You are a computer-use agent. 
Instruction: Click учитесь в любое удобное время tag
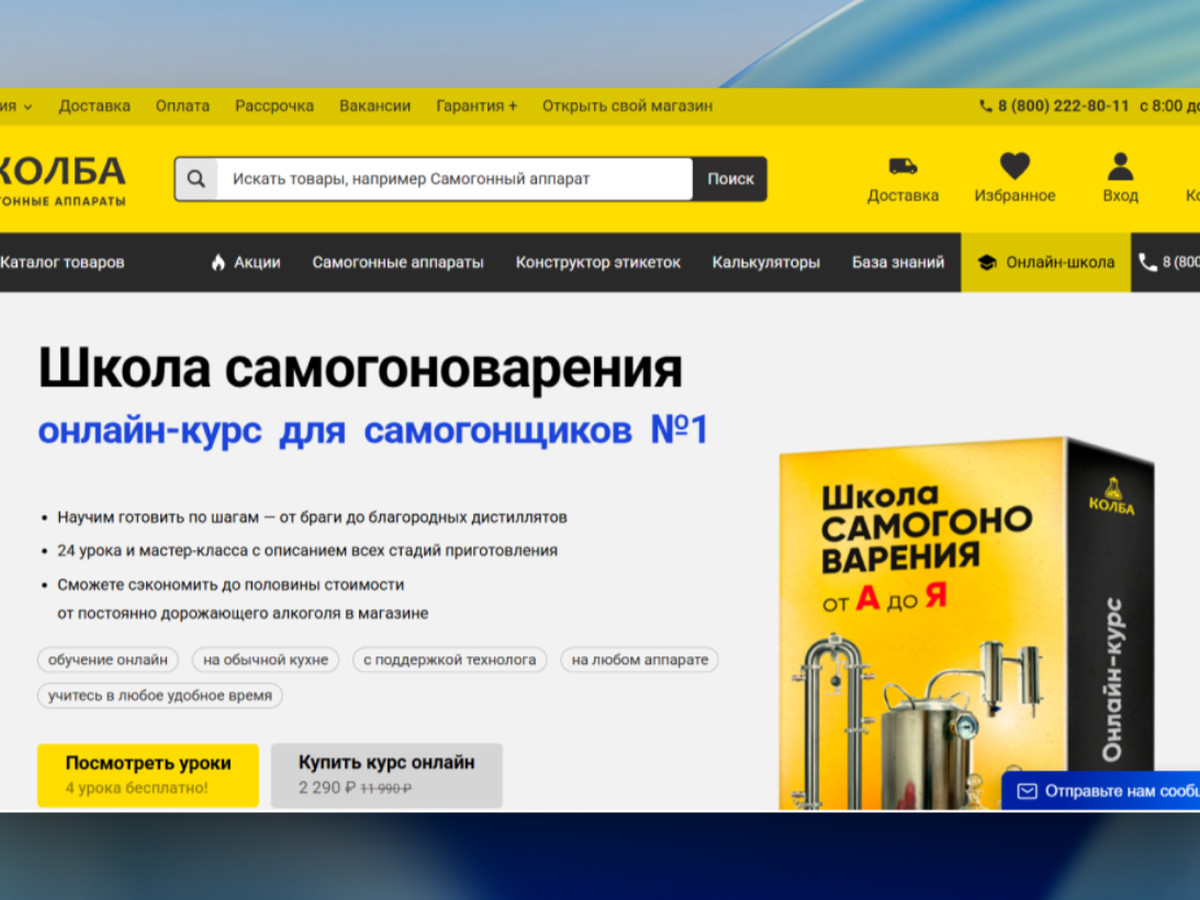[160, 695]
